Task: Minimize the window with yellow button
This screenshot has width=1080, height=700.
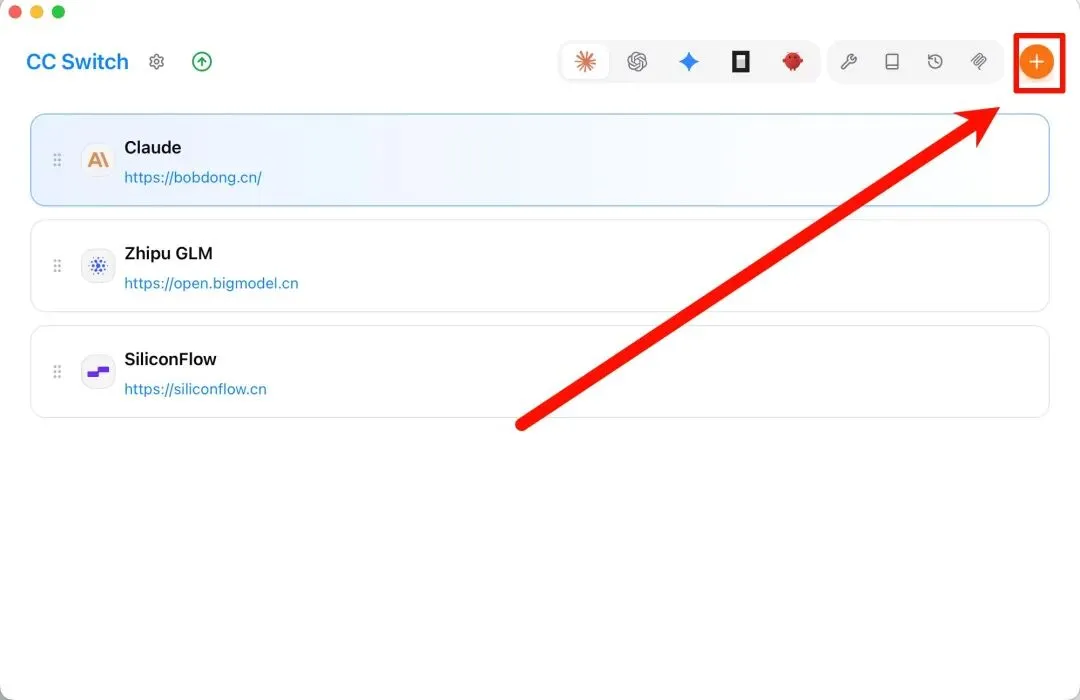Action: [37, 12]
